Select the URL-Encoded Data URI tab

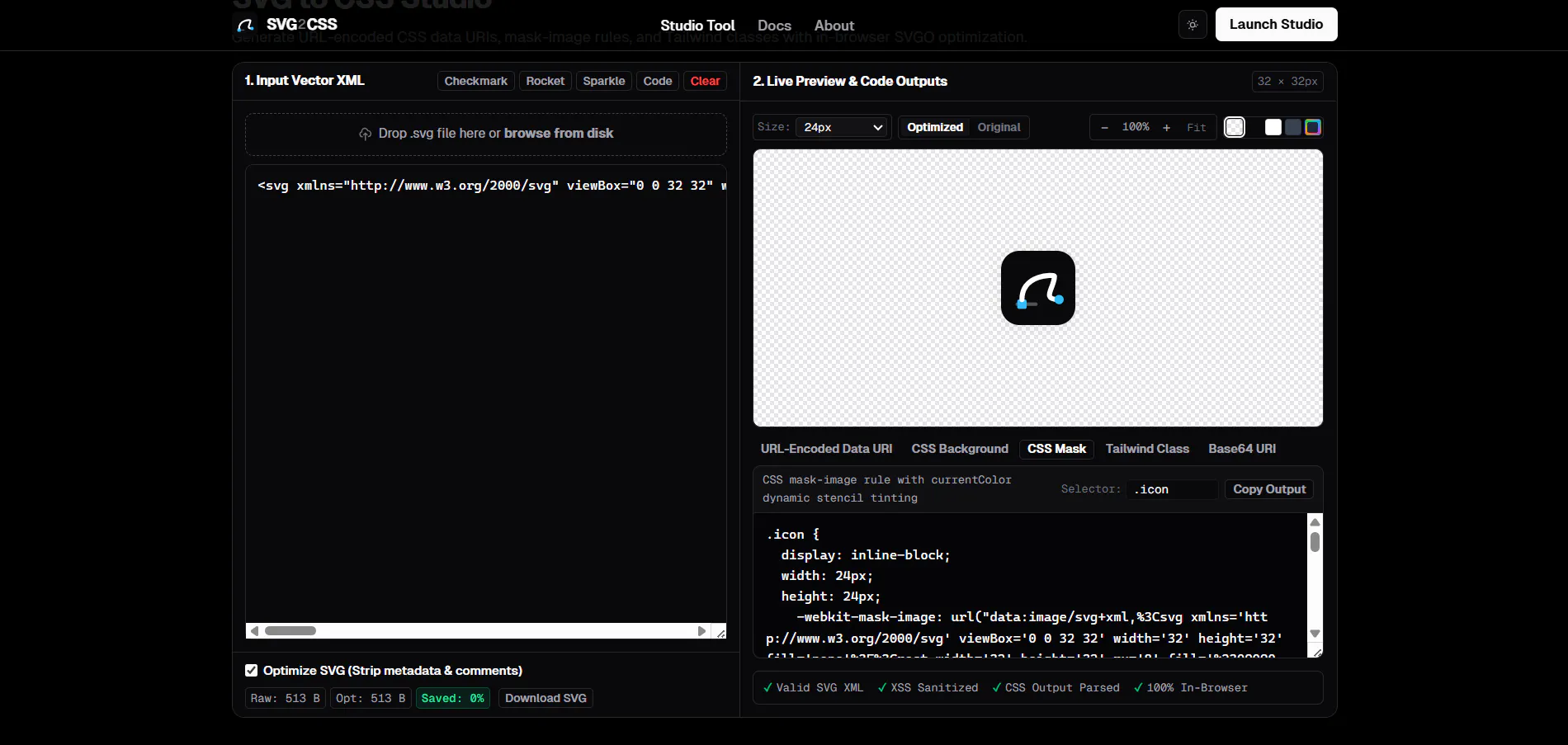tap(826, 449)
